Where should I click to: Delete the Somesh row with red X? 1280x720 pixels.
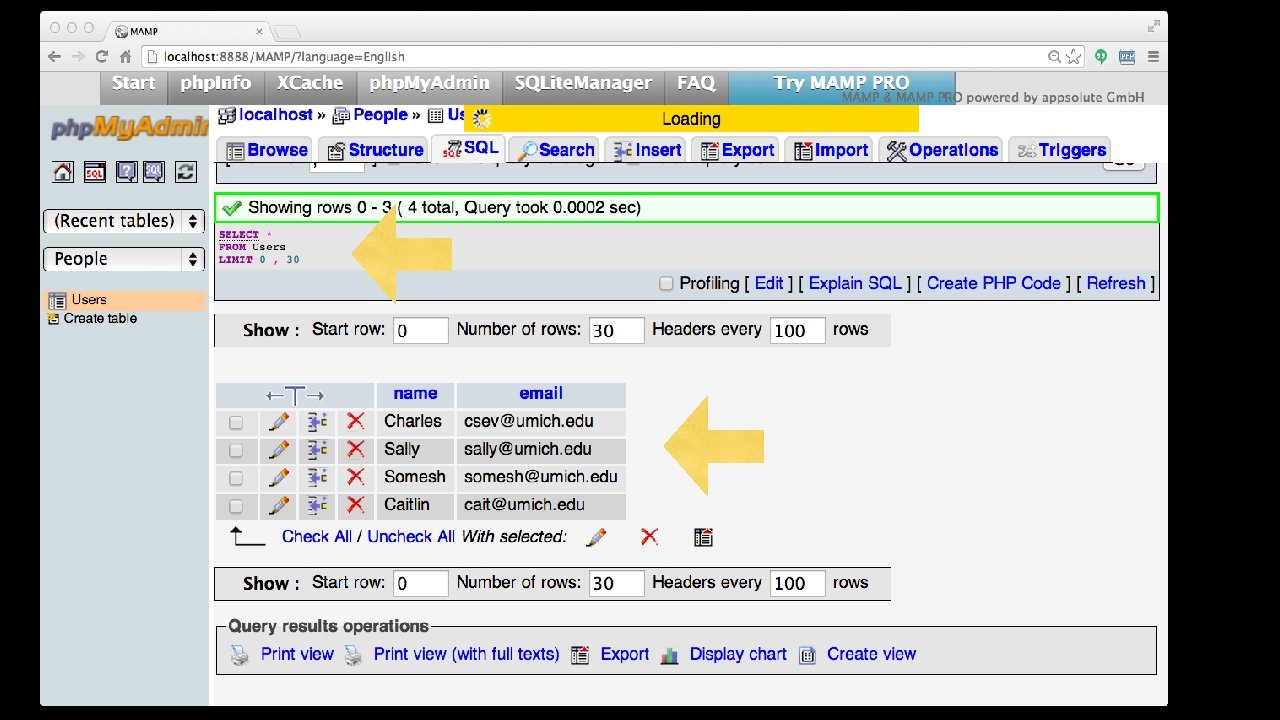[355, 478]
